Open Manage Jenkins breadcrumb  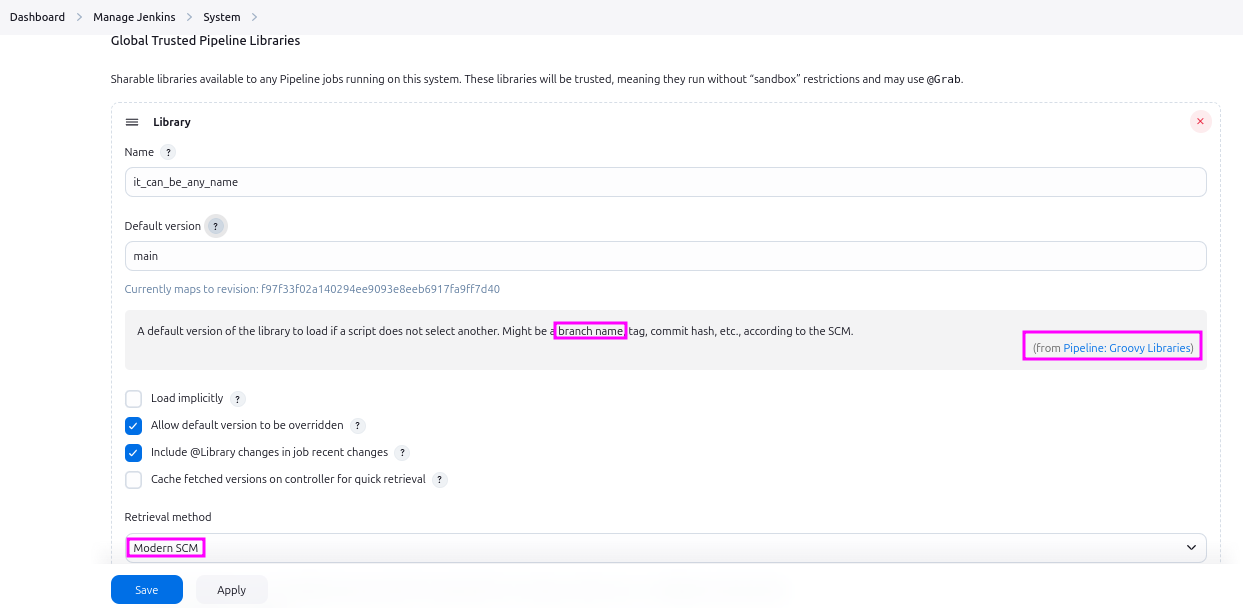[134, 17]
